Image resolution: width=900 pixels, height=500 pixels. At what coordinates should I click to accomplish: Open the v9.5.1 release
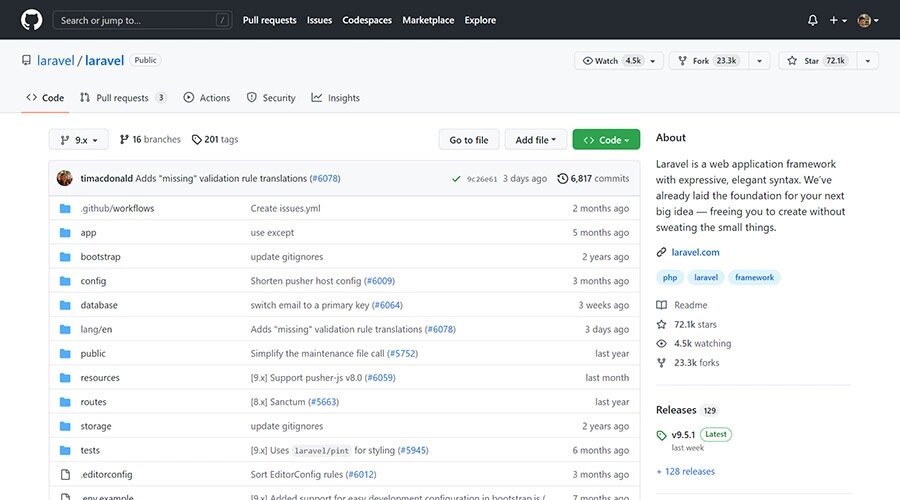(x=683, y=435)
